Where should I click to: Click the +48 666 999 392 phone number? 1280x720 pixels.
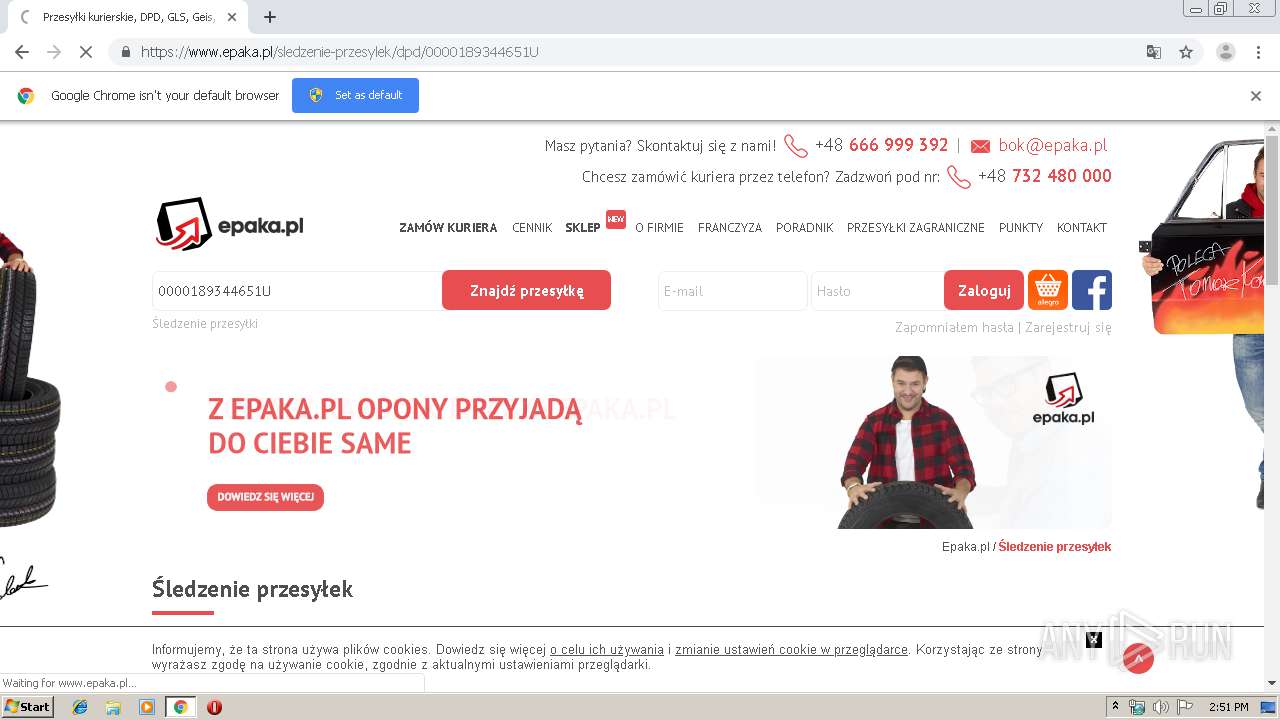pyautogui.click(x=881, y=145)
